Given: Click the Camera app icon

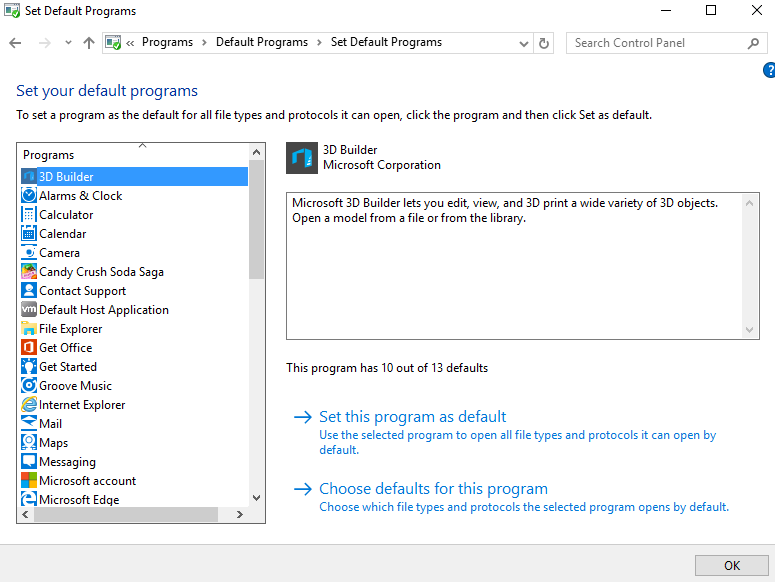Looking at the screenshot, I should [x=29, y=252].
